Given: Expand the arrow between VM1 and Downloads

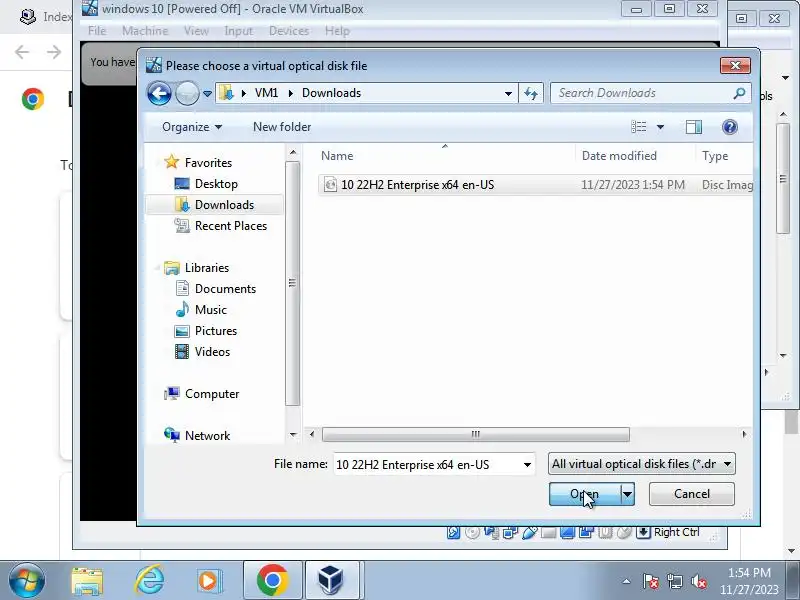Looking at the screenshot, I should tap(290, 93).
